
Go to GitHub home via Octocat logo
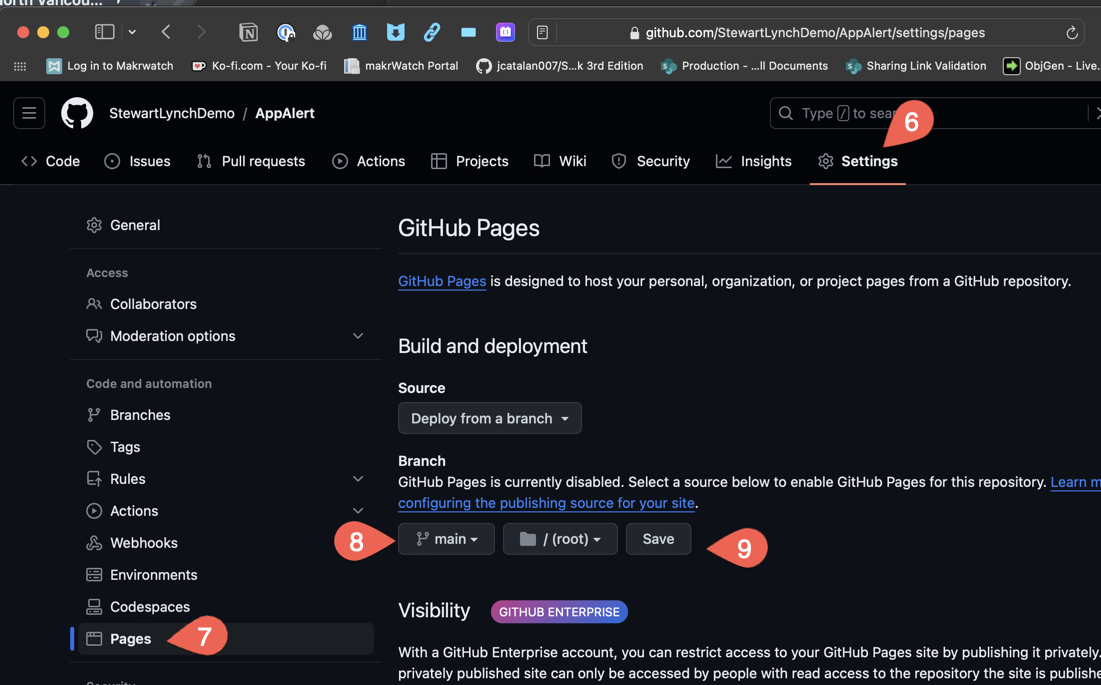tap(77, 113)
